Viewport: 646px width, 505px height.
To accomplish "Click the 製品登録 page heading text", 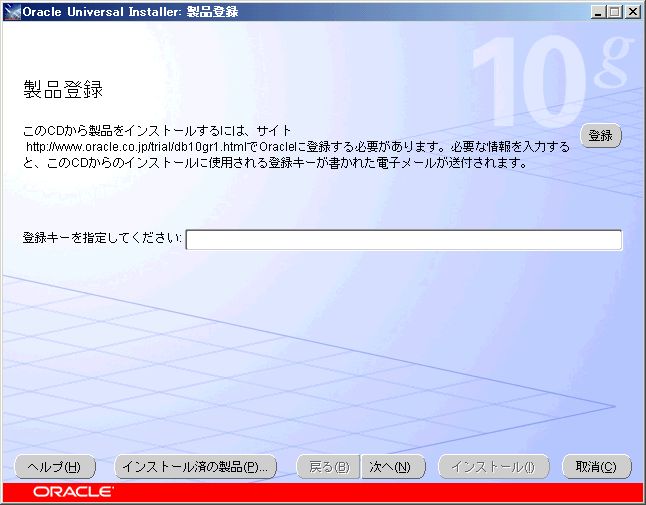I will tap(63, 89).
